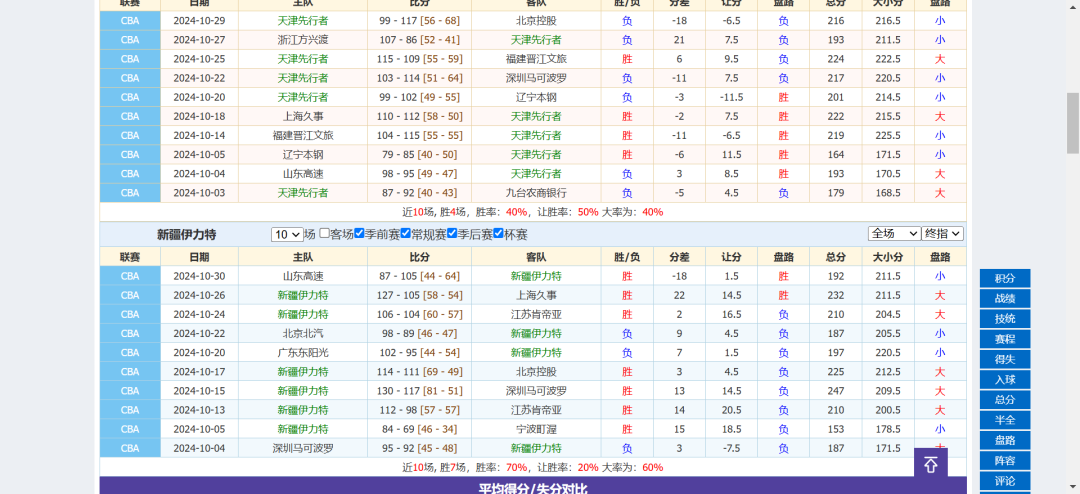The width and height of the screenshot is (1080, 494).
Task: Open 福建晋江文旅 in the 2024-10-25 row
Action: coord(536,59)
